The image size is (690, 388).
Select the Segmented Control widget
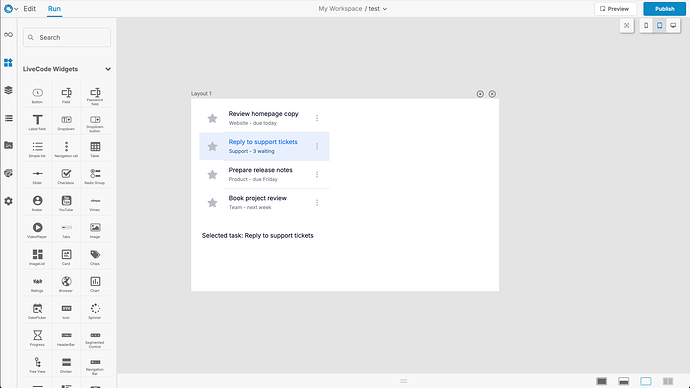(95, 338)
